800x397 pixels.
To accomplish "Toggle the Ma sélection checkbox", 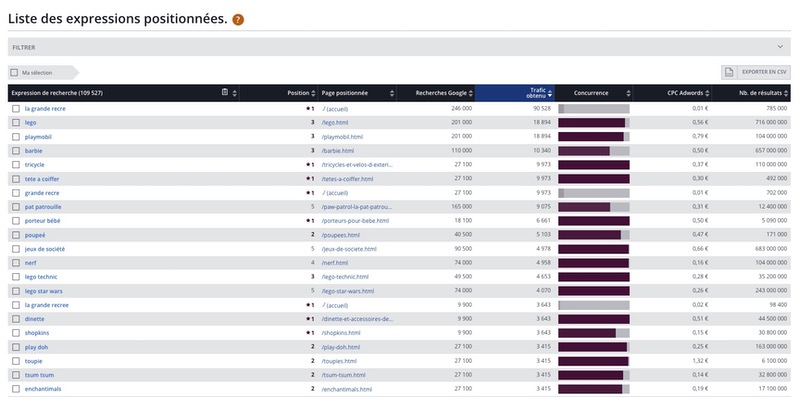I will (x=14, y=73).
